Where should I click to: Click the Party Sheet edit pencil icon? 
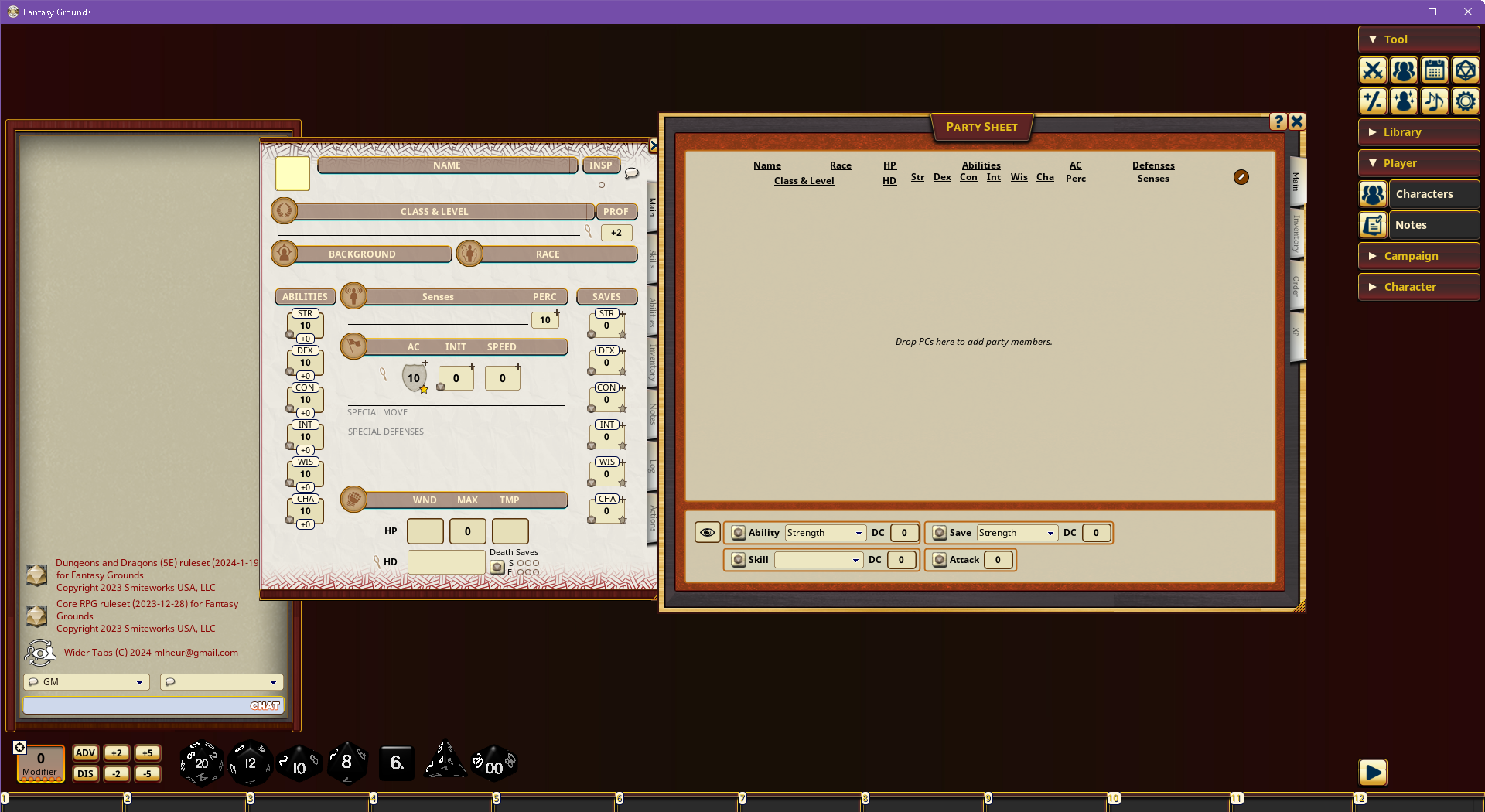(x=1241, y=177)
